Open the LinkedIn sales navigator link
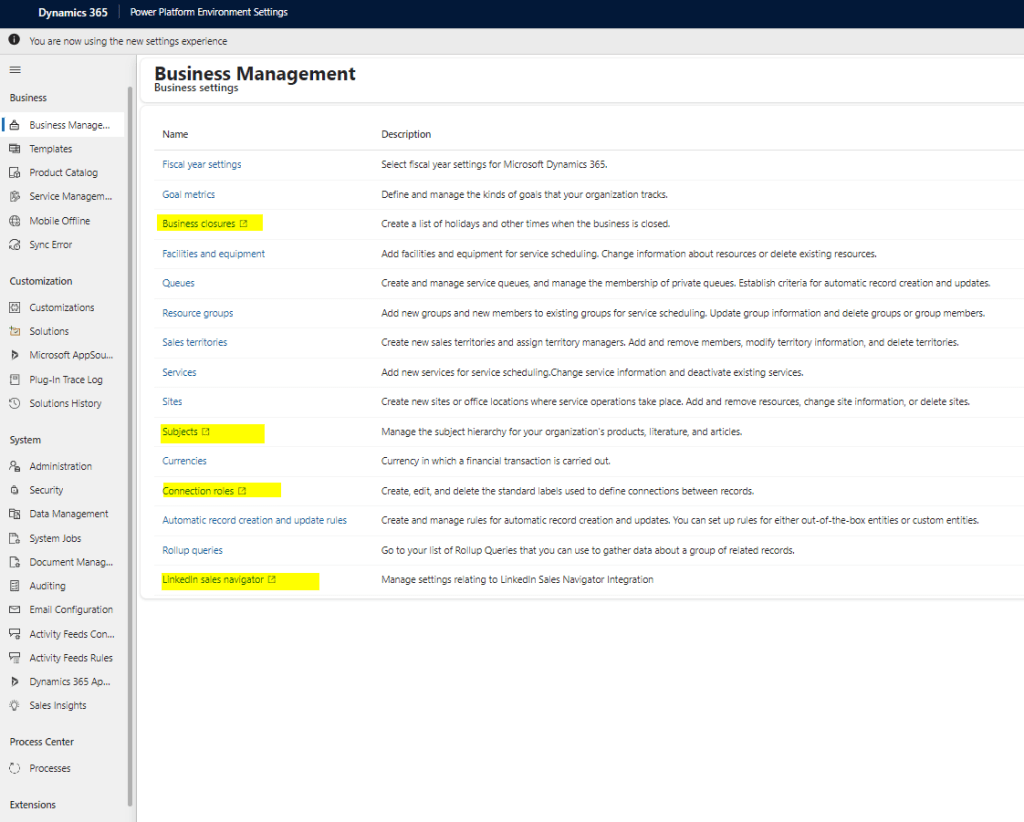 (213, 579)
